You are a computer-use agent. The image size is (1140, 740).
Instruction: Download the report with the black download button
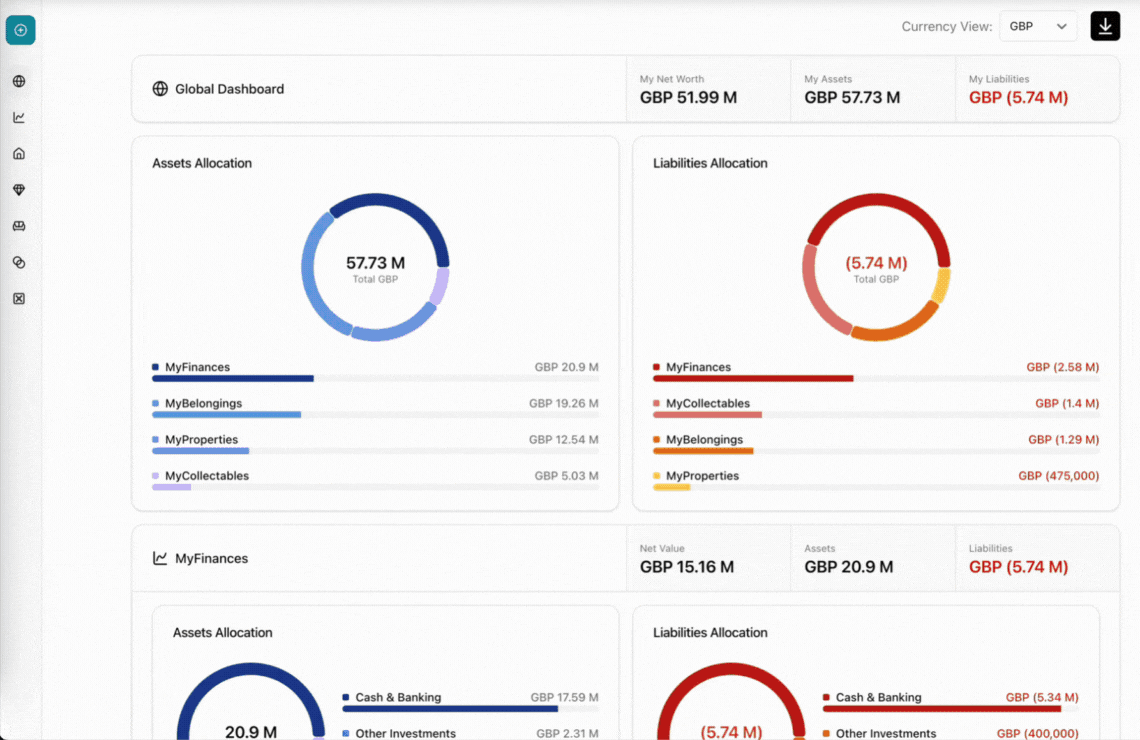tap(1105, 26)
